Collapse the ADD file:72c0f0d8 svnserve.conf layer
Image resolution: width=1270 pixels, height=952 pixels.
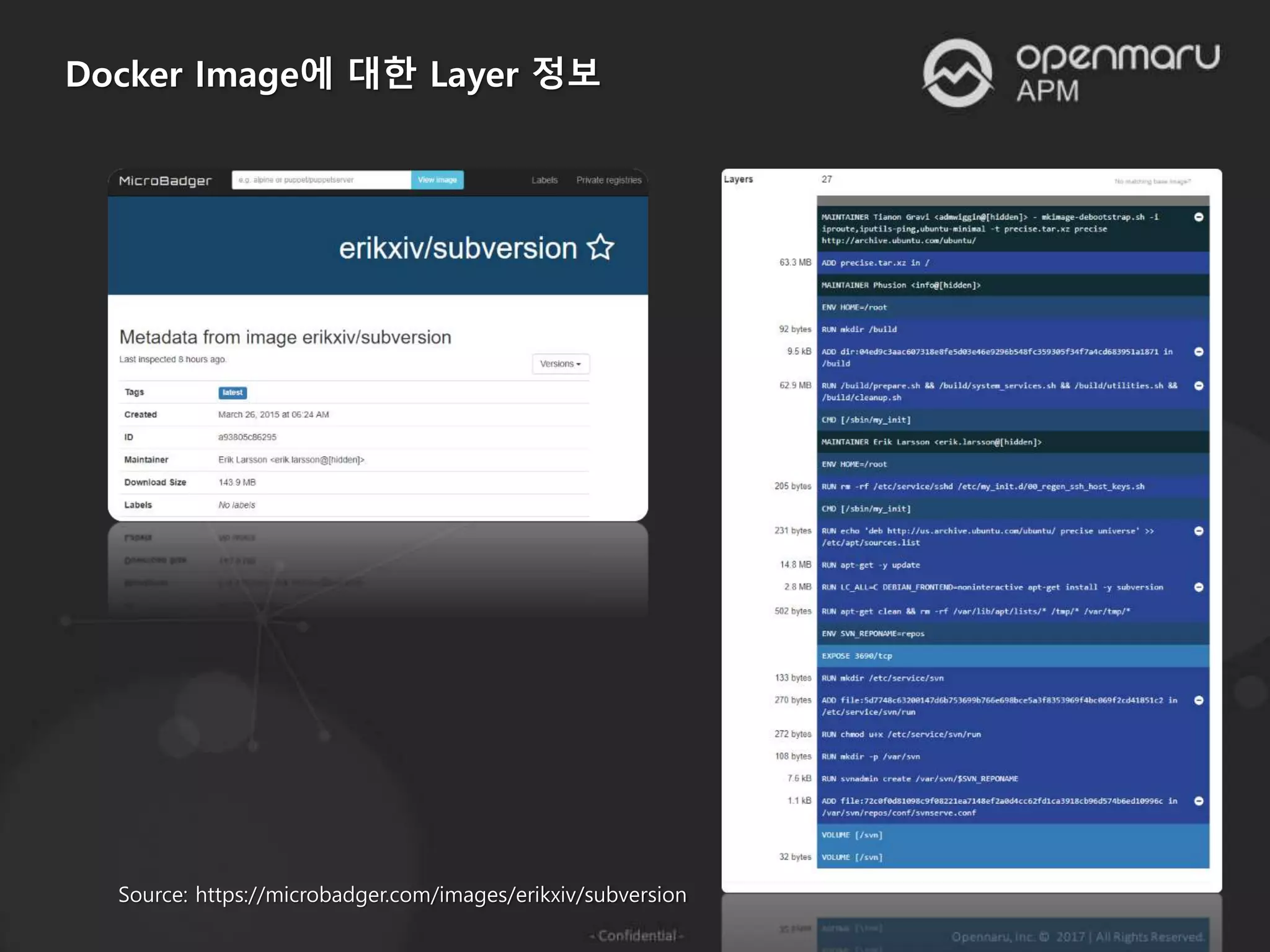pyautogui.click(x=1199, y=801)
